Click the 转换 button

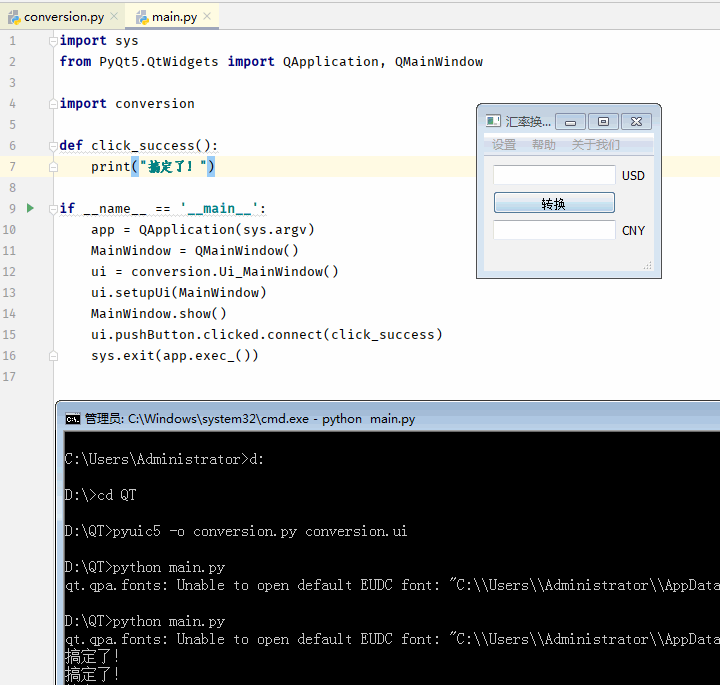(554, 202)
